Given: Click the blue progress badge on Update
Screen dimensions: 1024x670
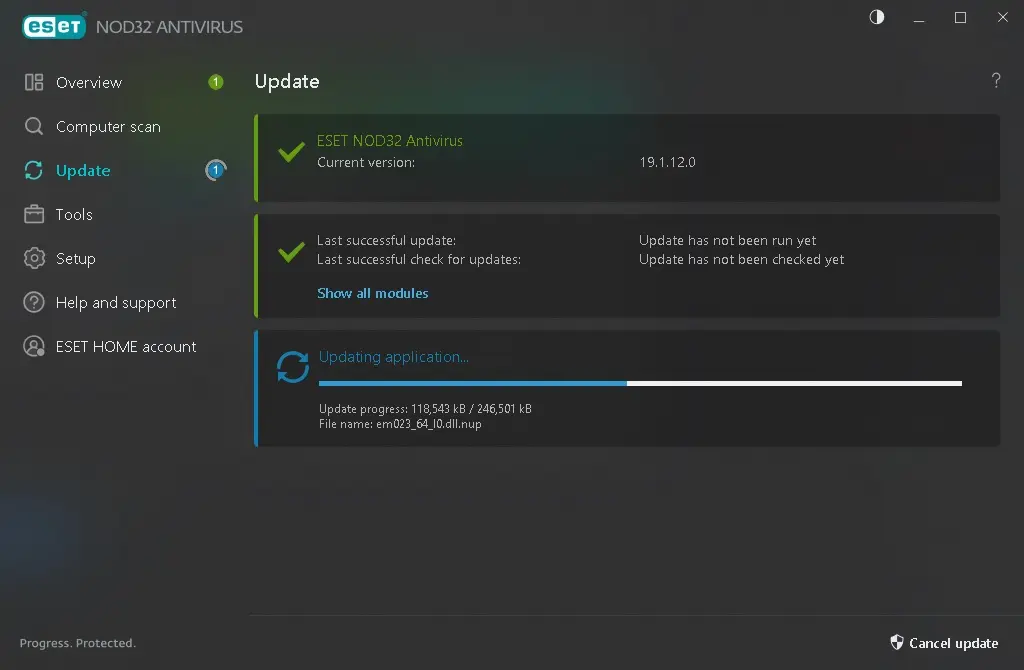Looking at the screenshot, I should [x=216, y=170].
